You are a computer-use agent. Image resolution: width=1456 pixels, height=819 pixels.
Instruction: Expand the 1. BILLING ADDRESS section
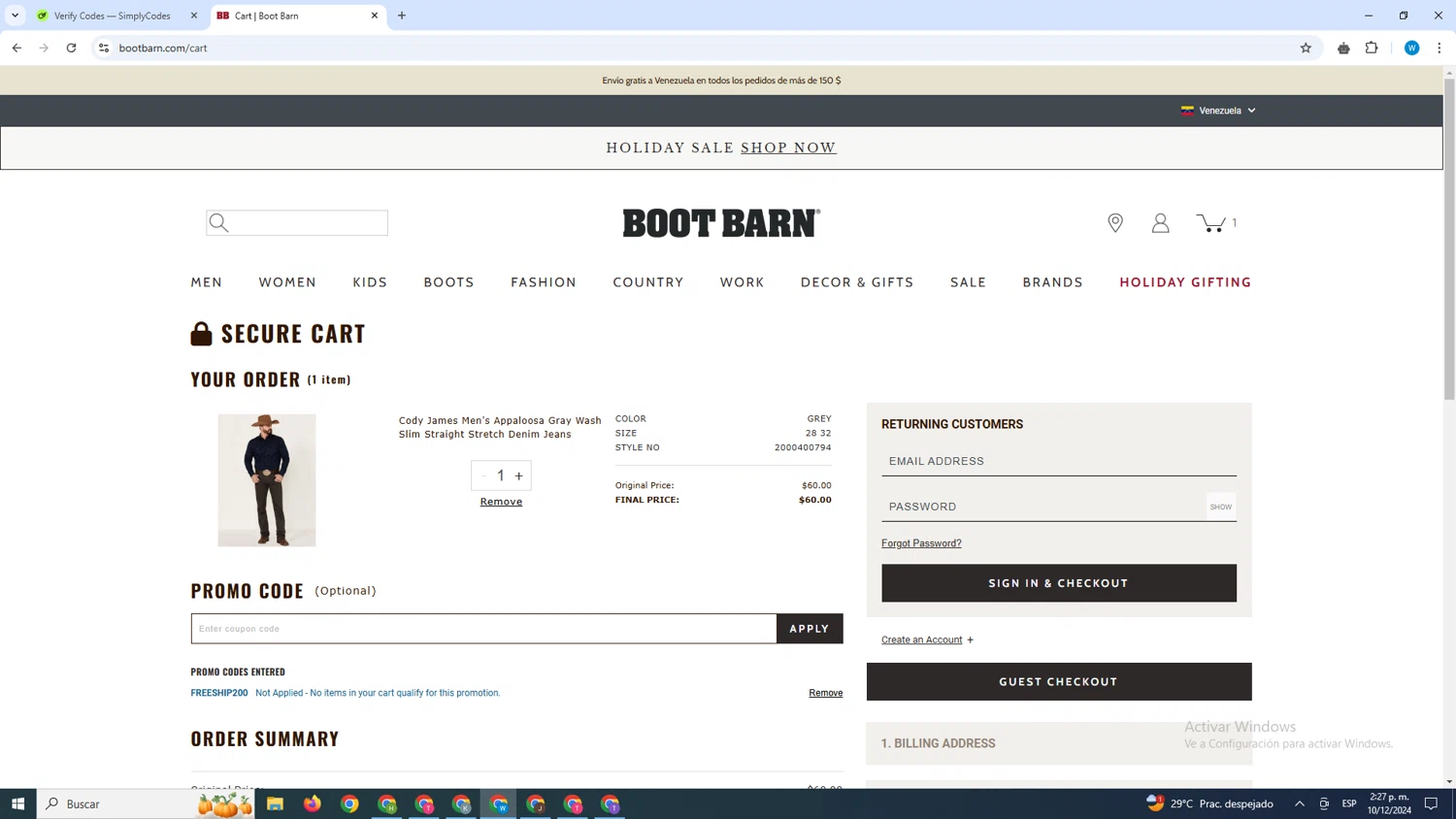pos(1059,743)
